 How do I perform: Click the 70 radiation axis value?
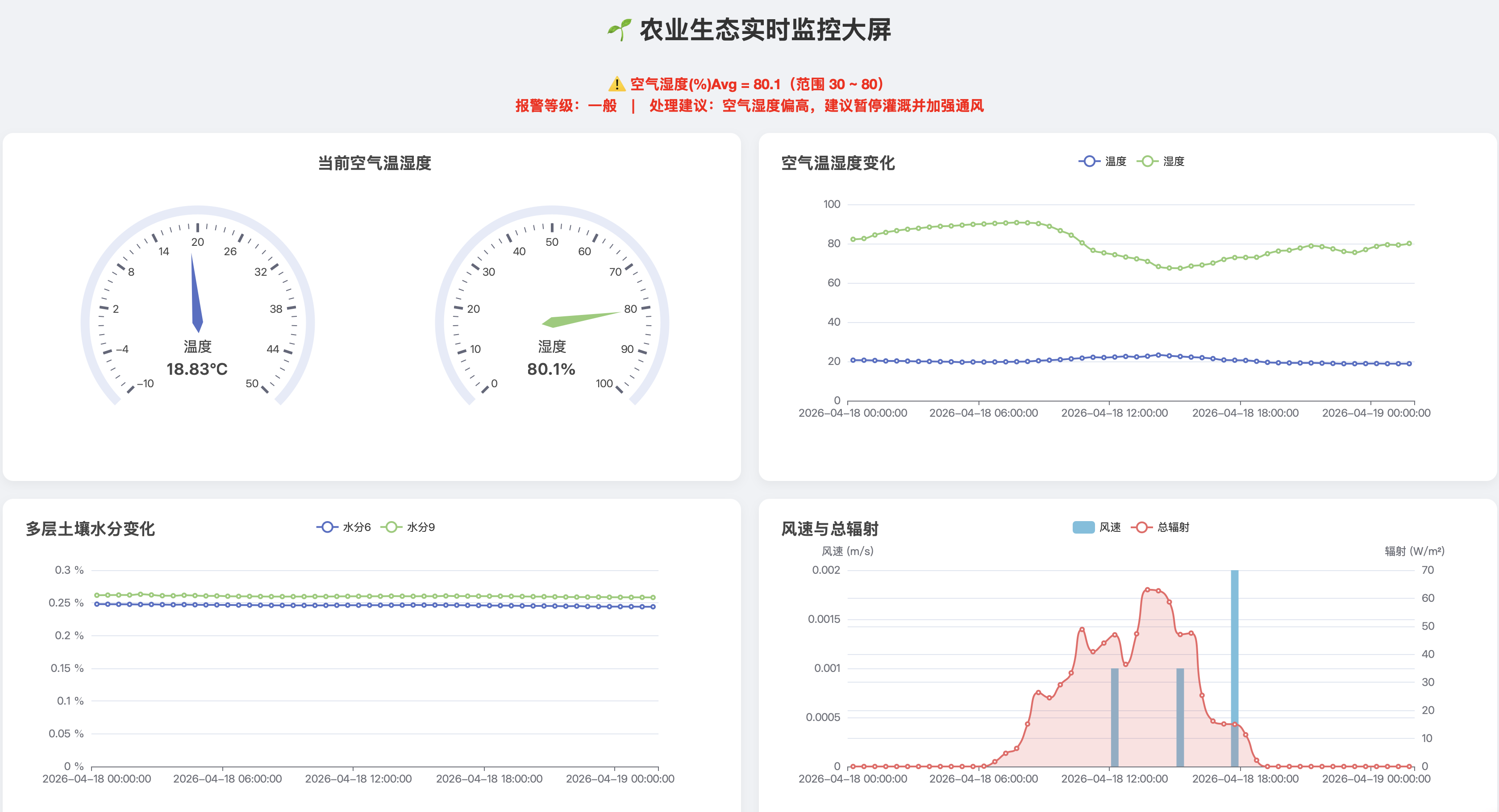coord(1428,570)
